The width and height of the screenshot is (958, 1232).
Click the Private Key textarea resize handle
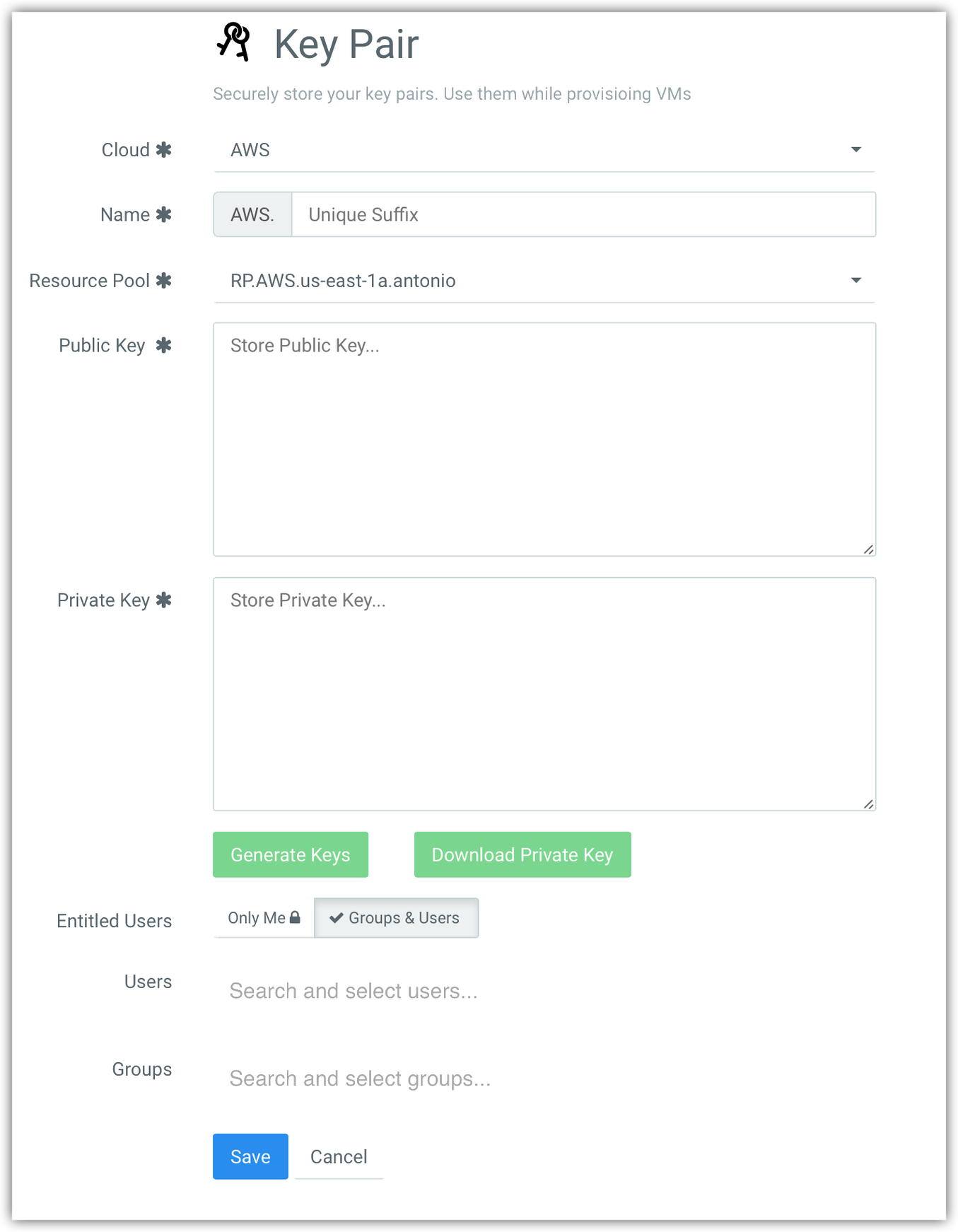coord(868,803)
